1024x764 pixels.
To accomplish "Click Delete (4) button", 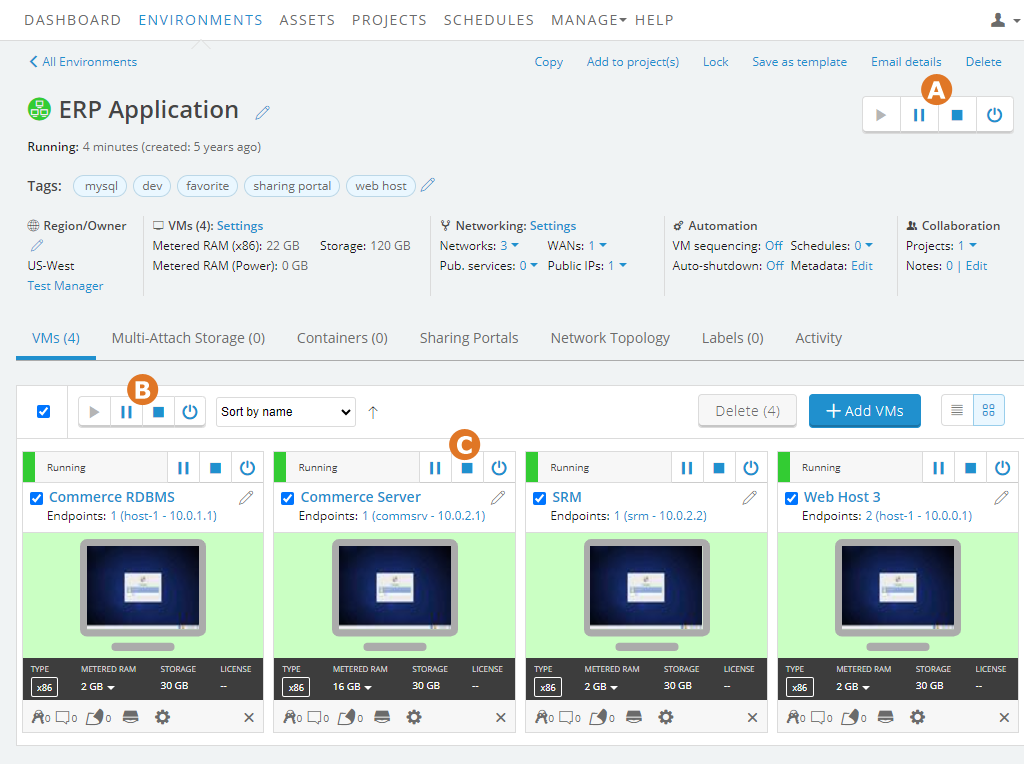I will (747, 411).
